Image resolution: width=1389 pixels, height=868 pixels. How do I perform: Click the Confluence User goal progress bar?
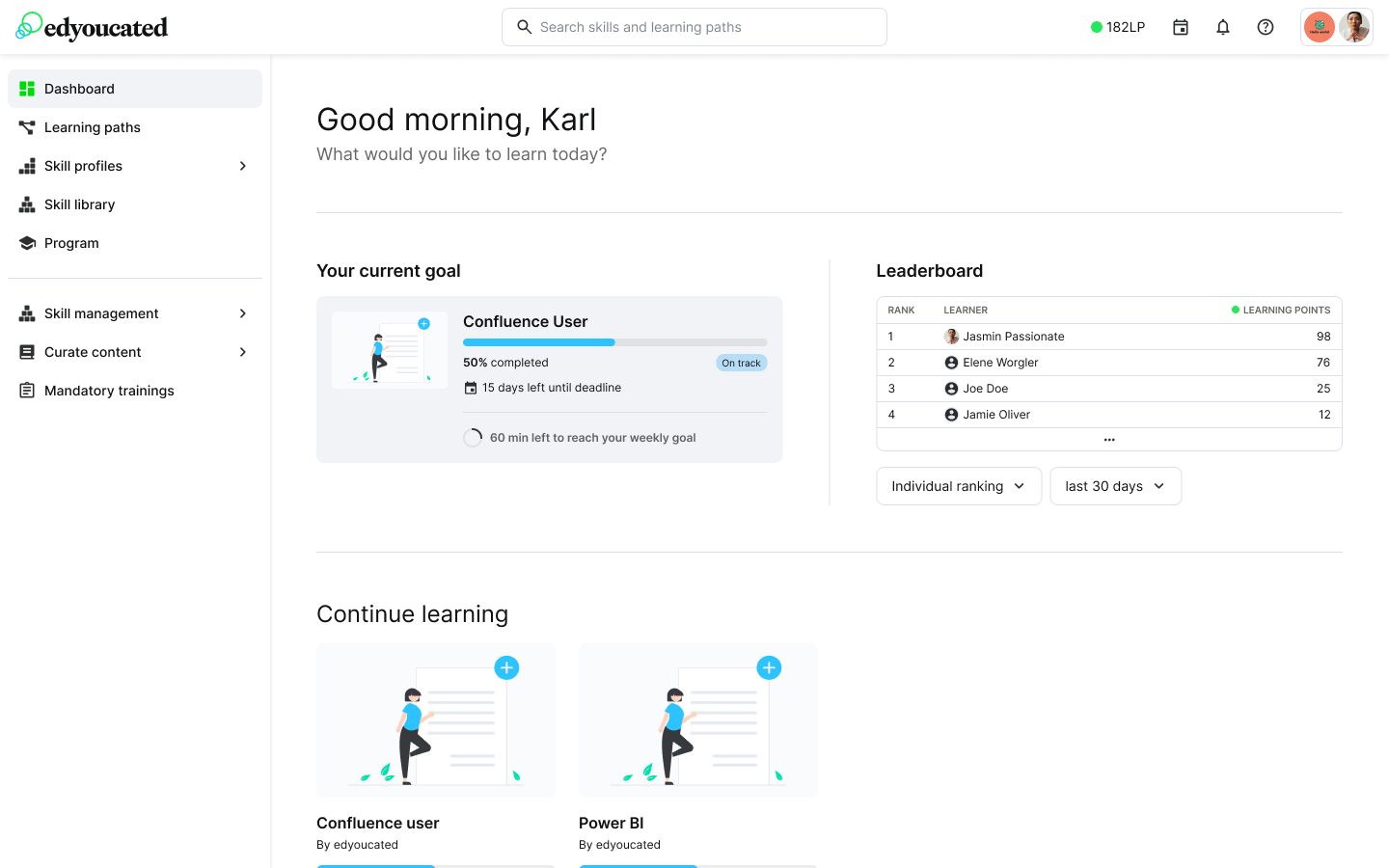point(614,342)
